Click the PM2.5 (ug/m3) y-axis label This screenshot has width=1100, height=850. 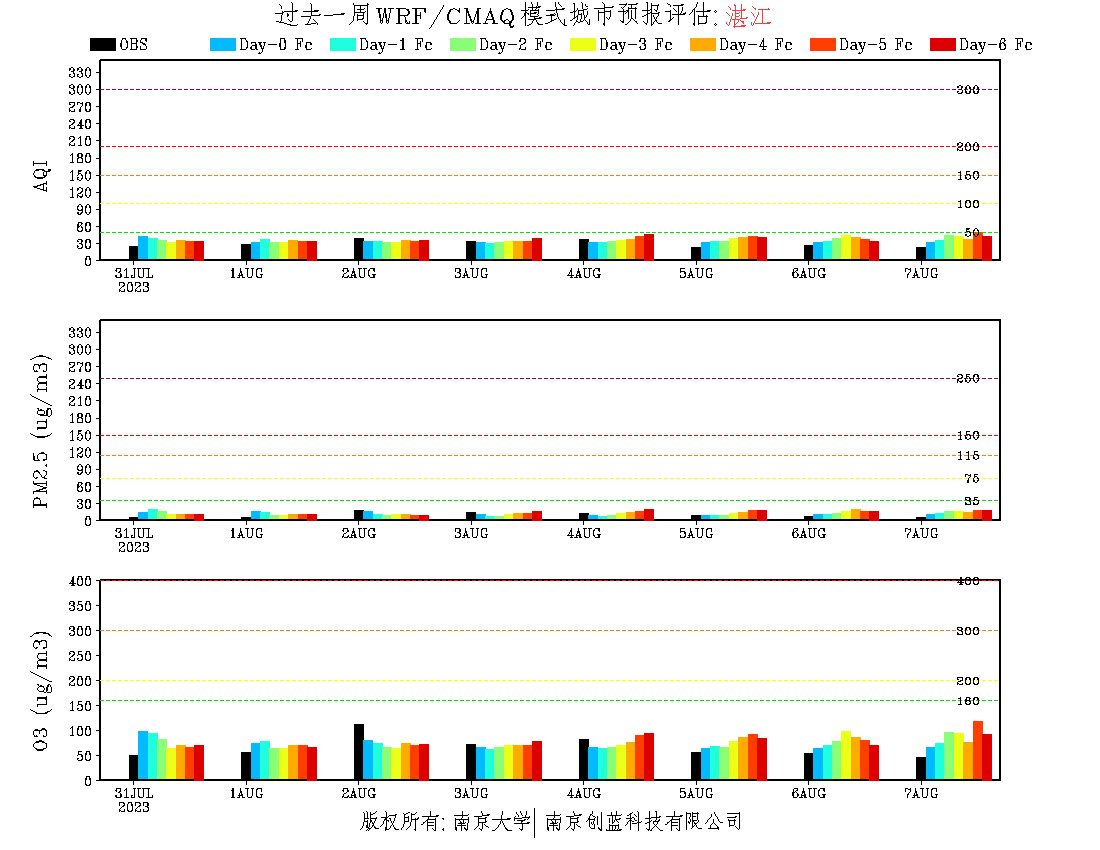point(41,431)
